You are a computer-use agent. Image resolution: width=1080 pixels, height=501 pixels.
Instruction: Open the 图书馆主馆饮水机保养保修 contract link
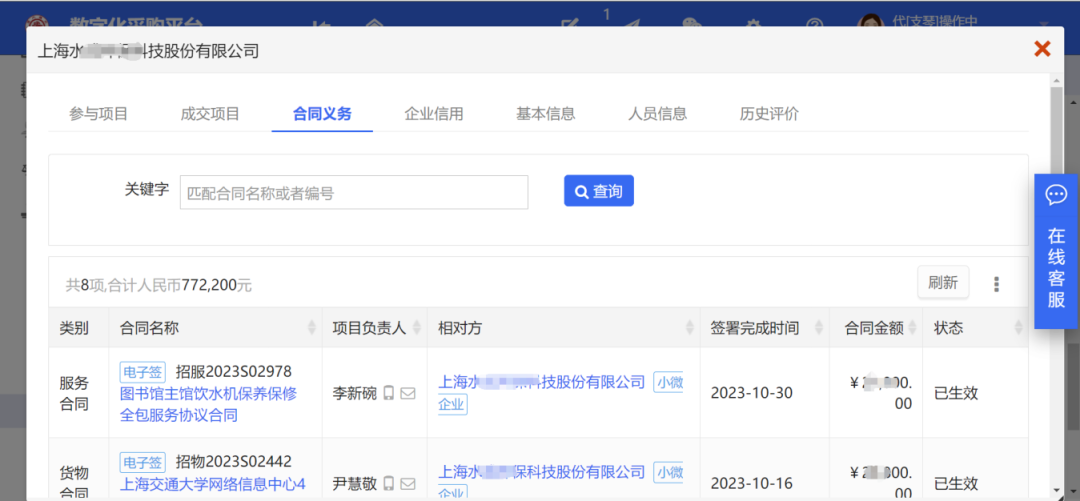[x=208, y=393]
